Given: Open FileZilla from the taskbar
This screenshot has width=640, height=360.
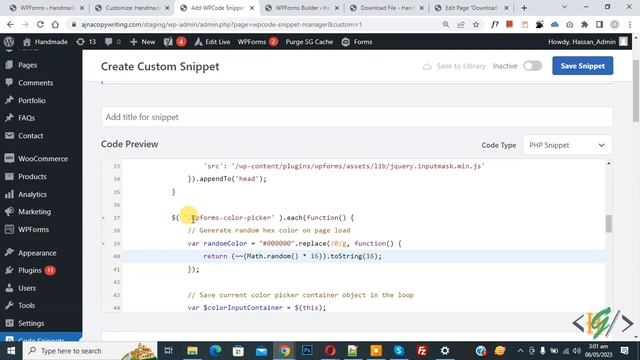Looking at the screenshot, I should click(x=422, y=351).
